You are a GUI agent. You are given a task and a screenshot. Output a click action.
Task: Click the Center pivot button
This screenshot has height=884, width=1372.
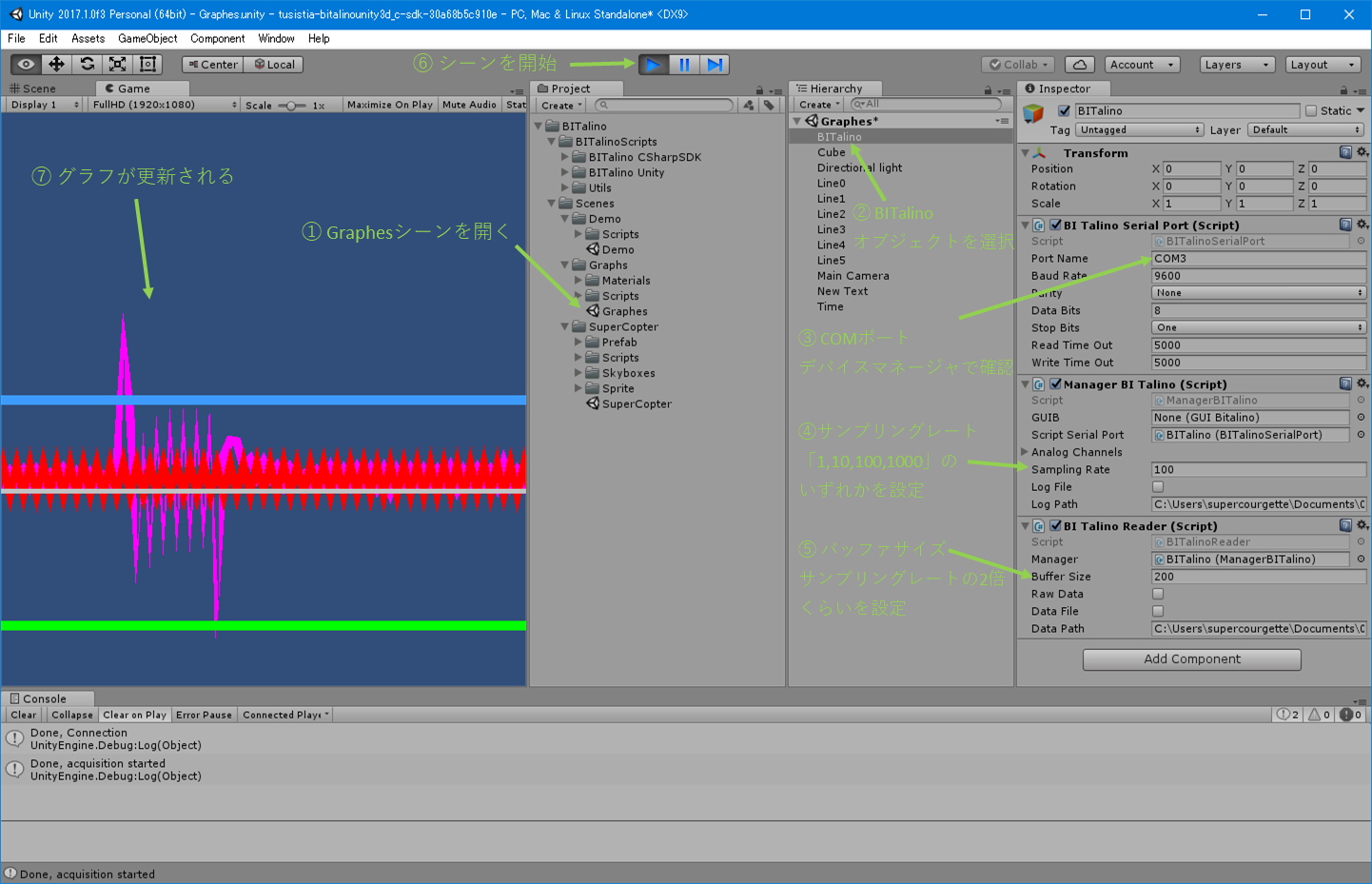(212, 65)
